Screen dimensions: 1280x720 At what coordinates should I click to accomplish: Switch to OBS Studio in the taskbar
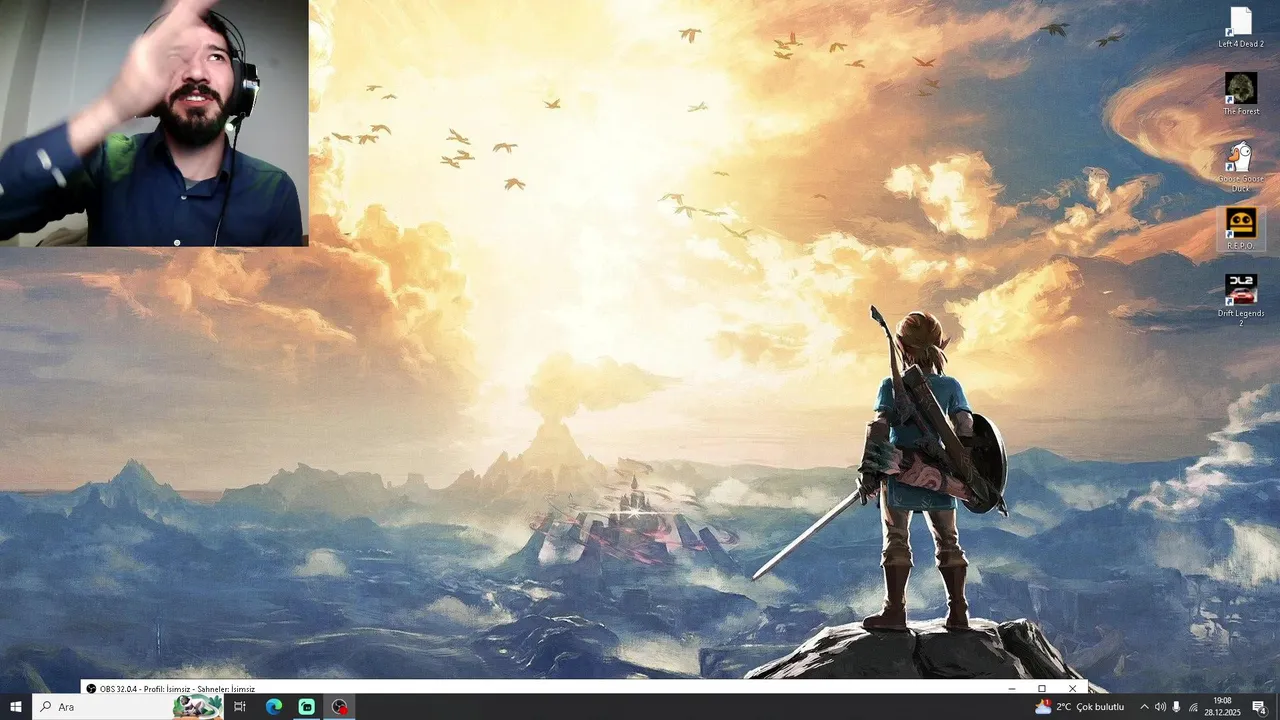point(340,707)
